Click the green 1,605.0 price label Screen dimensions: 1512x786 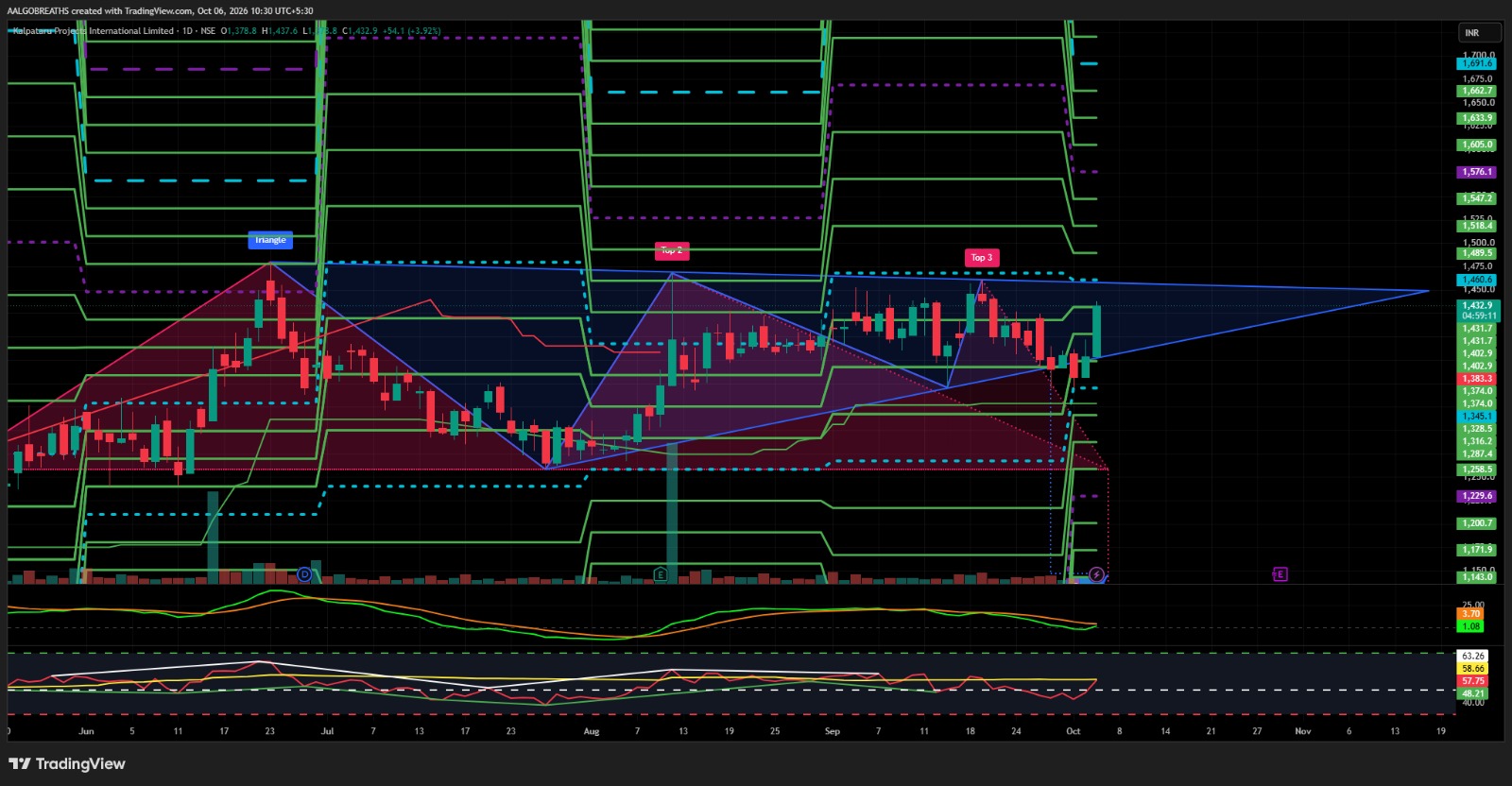coord(1477,145)
